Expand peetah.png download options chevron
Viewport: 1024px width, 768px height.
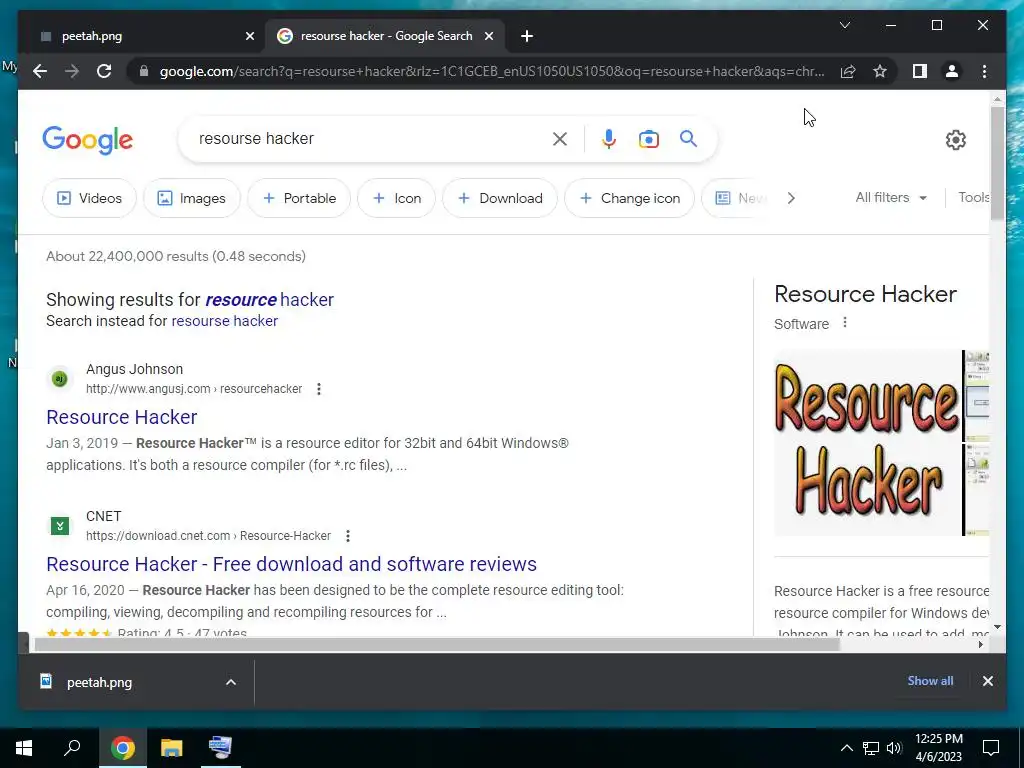pos(231,682)
